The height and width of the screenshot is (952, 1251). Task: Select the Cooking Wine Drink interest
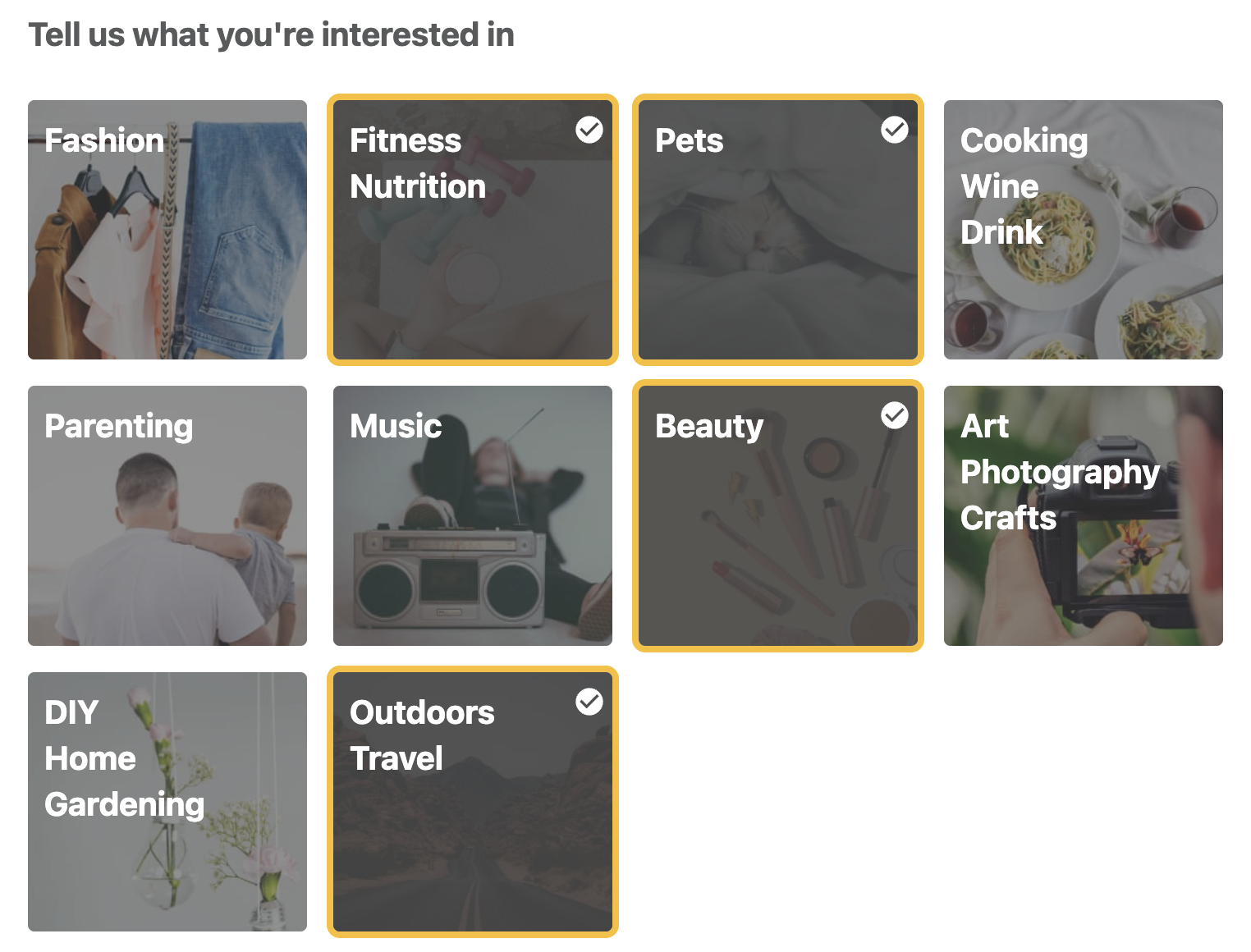pos(1083,230)
